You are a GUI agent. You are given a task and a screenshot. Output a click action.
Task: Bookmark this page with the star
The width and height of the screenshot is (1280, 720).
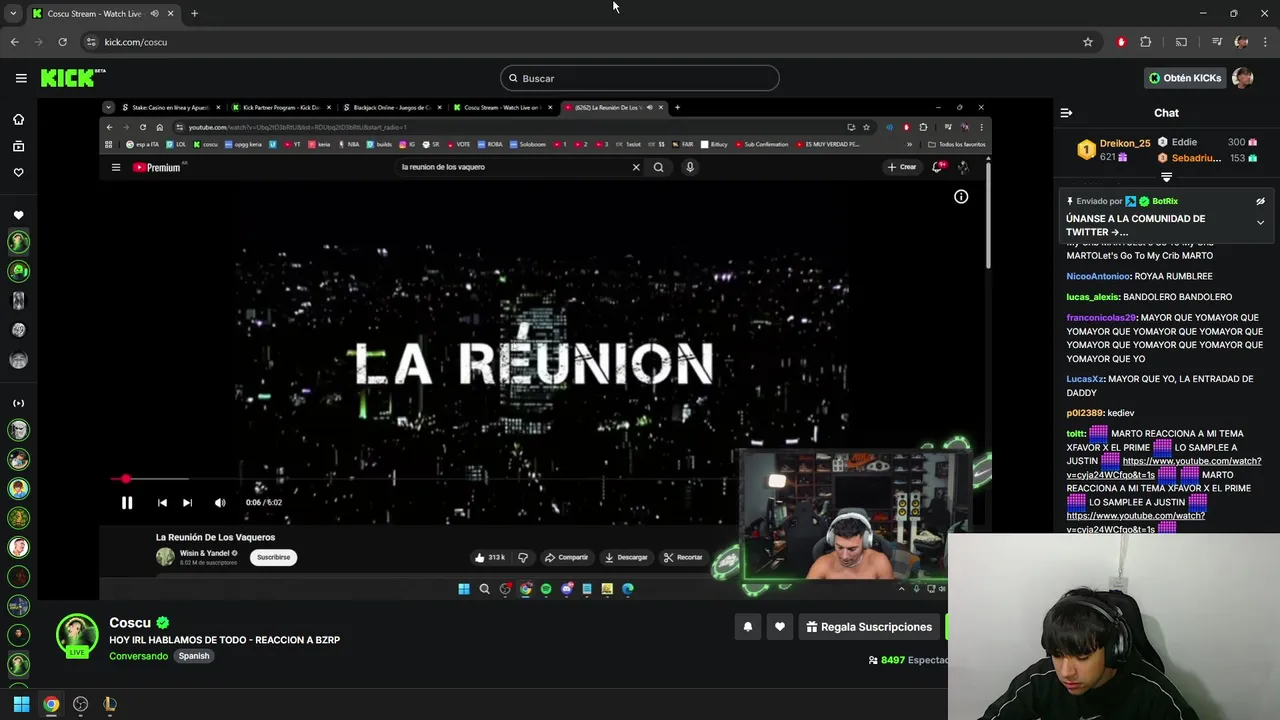click(x=1088, y=42)
